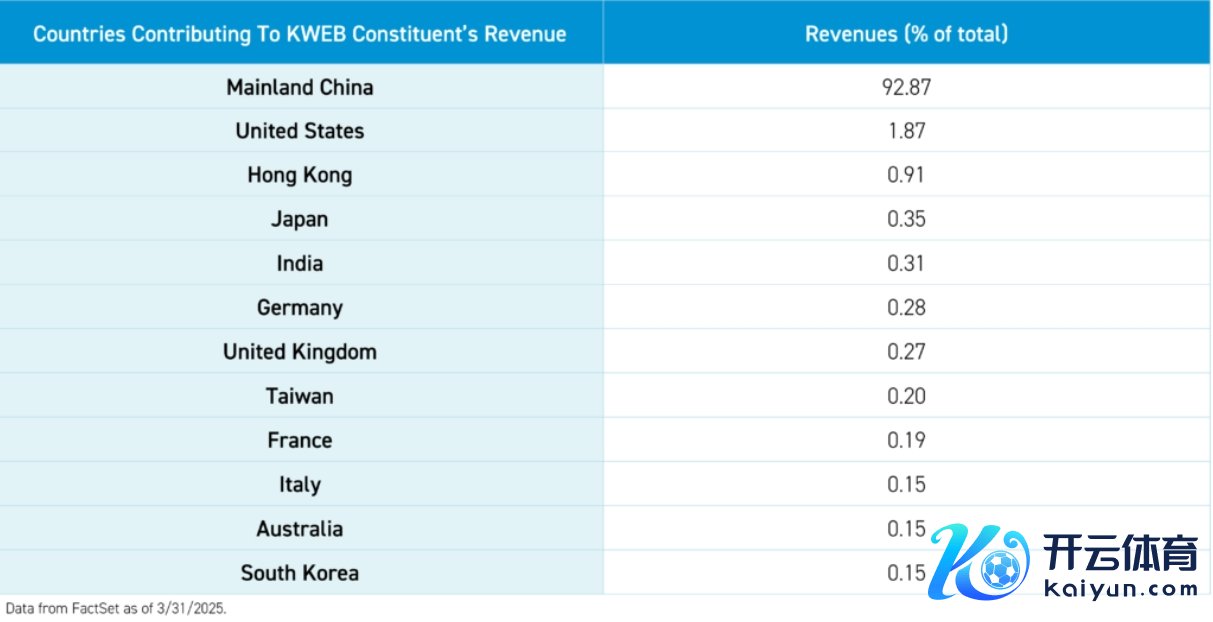Select the 'Australia' cell
This screenshot has width=1213, height=622.
pyautogui.click(x=300, y=528)
